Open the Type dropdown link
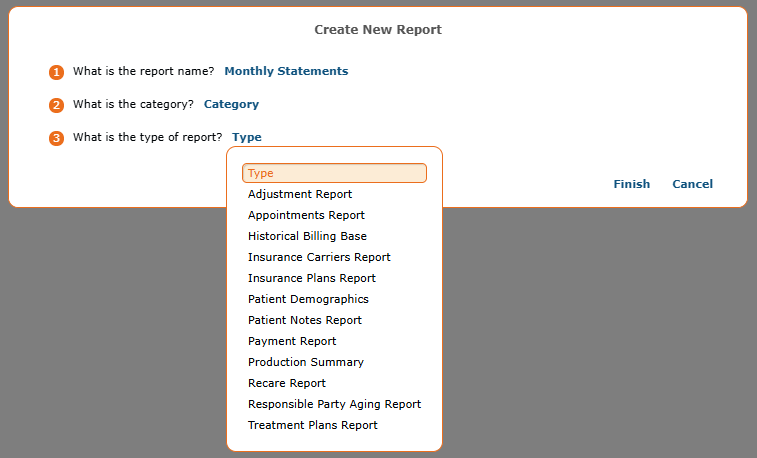Screen dimensions: 757x458 tap(247, 137)
